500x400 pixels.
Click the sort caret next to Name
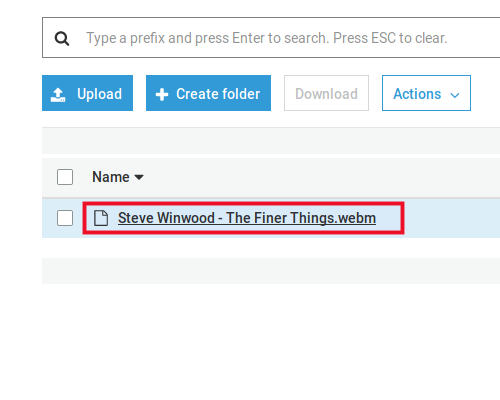tap(139, 177)
